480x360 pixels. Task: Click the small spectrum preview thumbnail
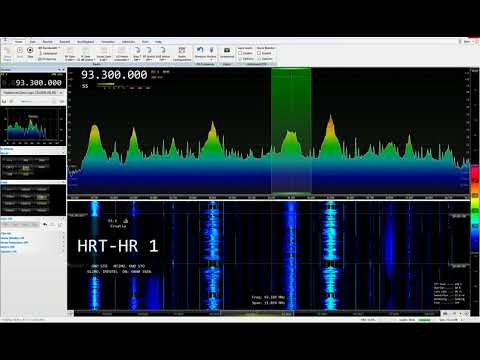[x=33, y=126]
